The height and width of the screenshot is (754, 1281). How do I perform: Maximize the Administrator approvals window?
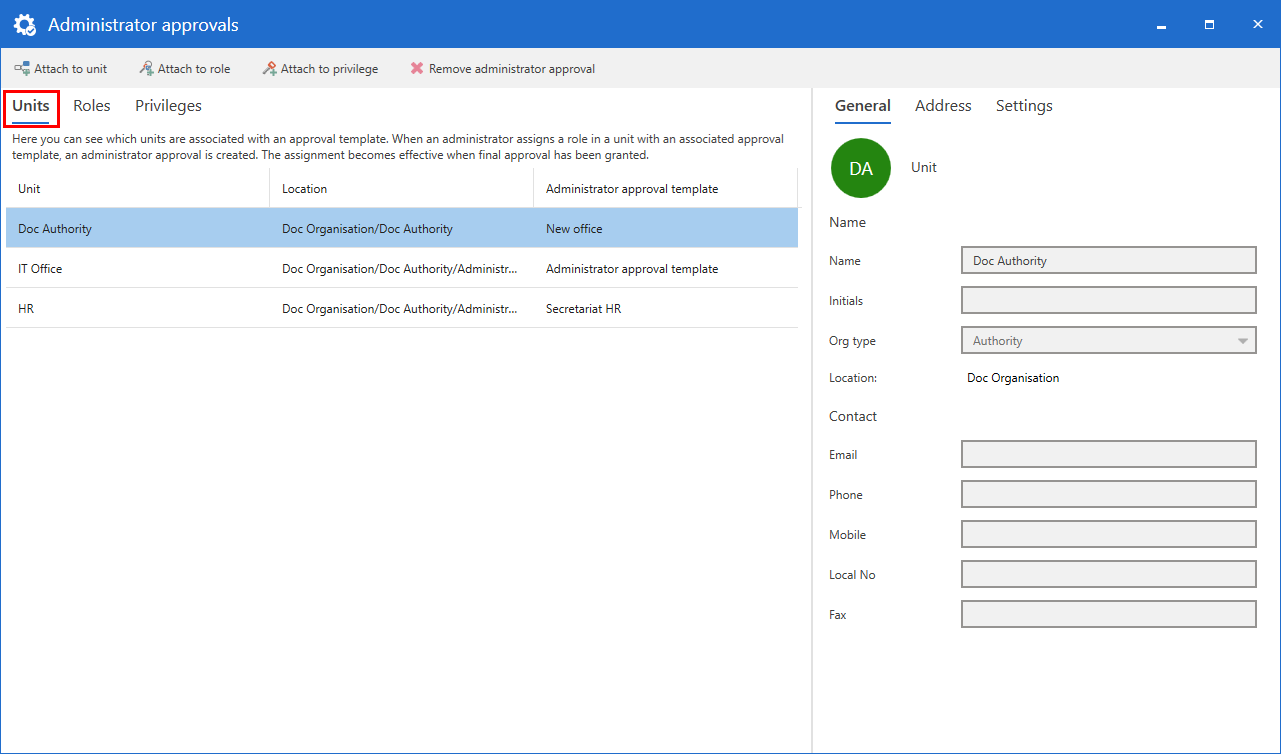1209,25
